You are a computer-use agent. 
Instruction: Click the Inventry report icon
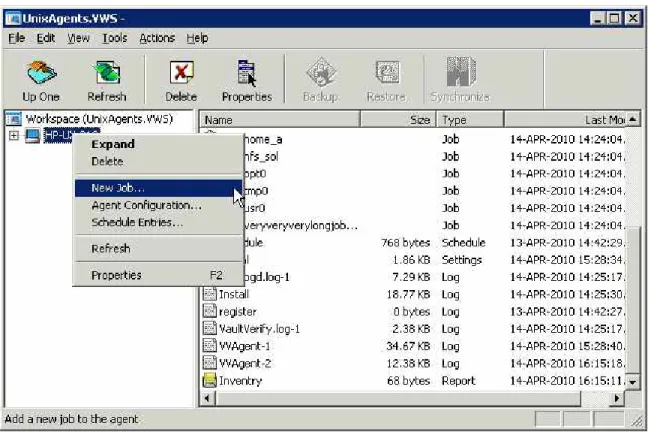coord(210,380)
